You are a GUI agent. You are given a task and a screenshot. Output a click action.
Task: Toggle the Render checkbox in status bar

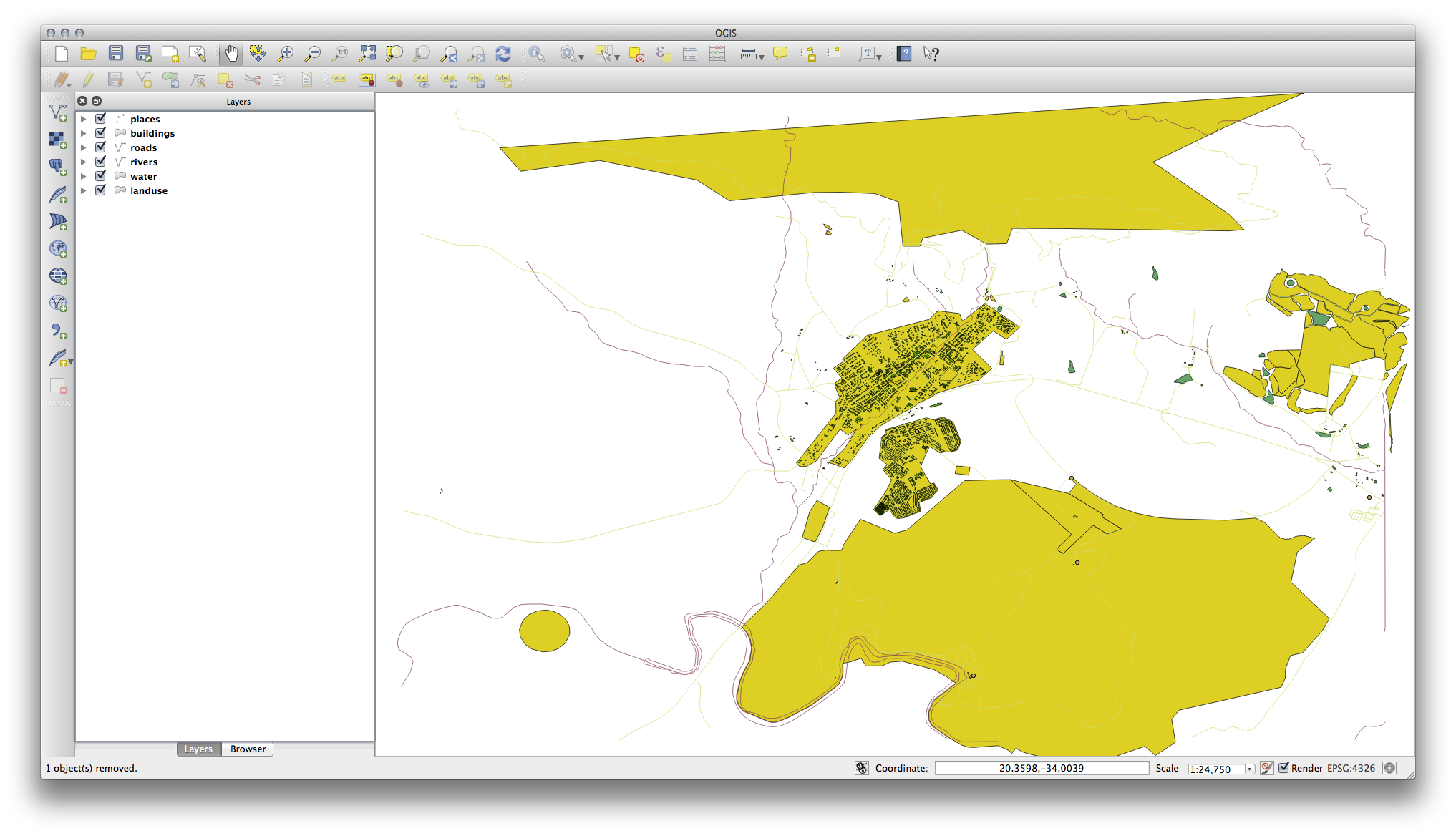point(1284,768)
